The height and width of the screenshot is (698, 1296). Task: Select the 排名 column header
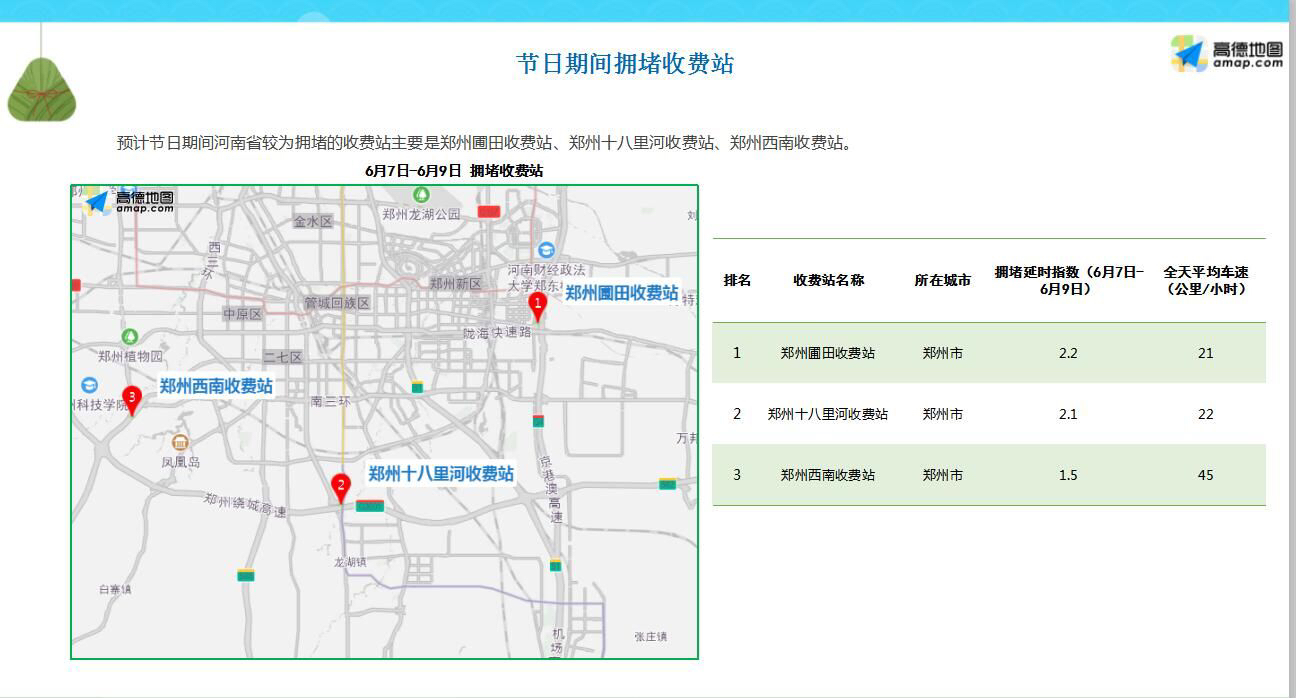click(737, 280)
